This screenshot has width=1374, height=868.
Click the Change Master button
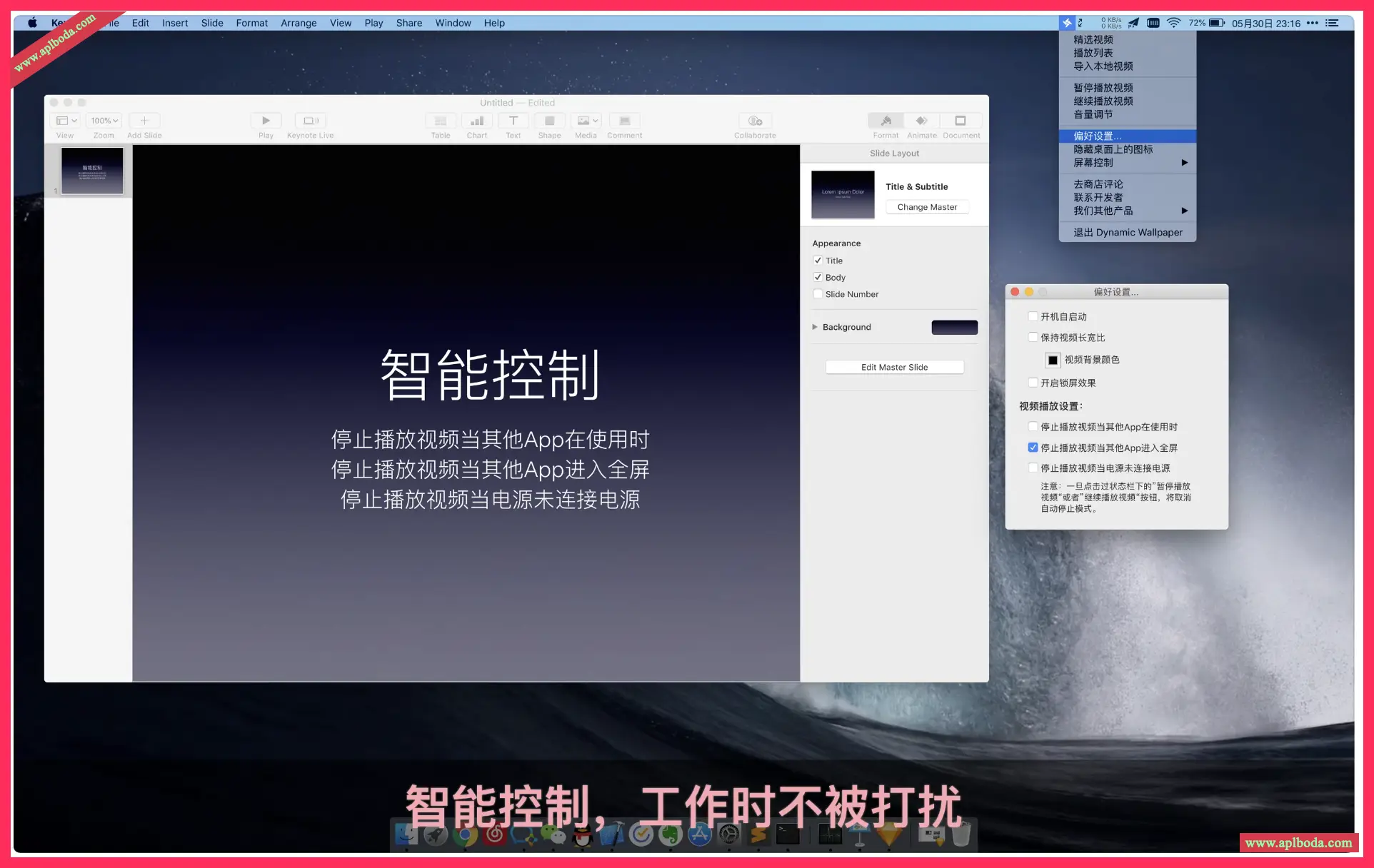(926, 207)
